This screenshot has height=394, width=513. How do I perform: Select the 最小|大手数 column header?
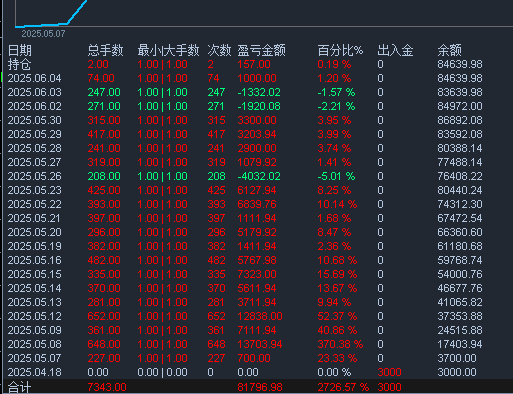[168, 50]
